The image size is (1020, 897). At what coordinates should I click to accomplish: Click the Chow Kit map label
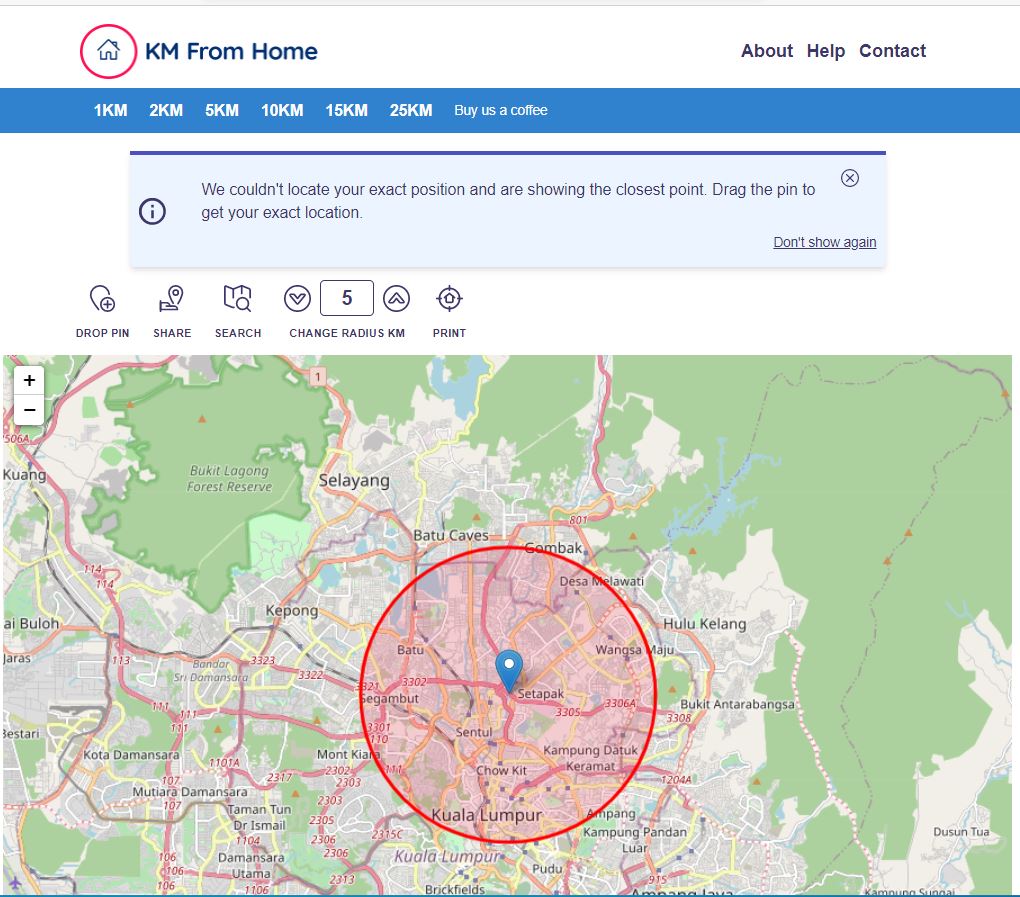501,770
